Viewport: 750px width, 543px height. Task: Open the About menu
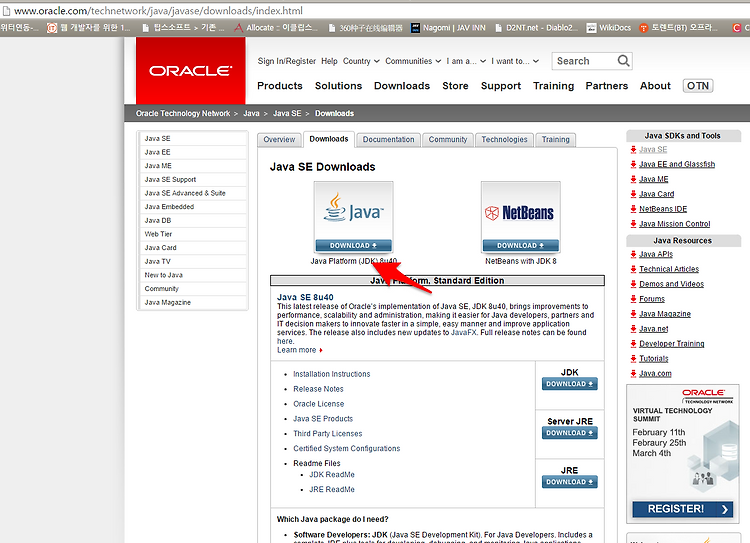[x=655, y=86]
